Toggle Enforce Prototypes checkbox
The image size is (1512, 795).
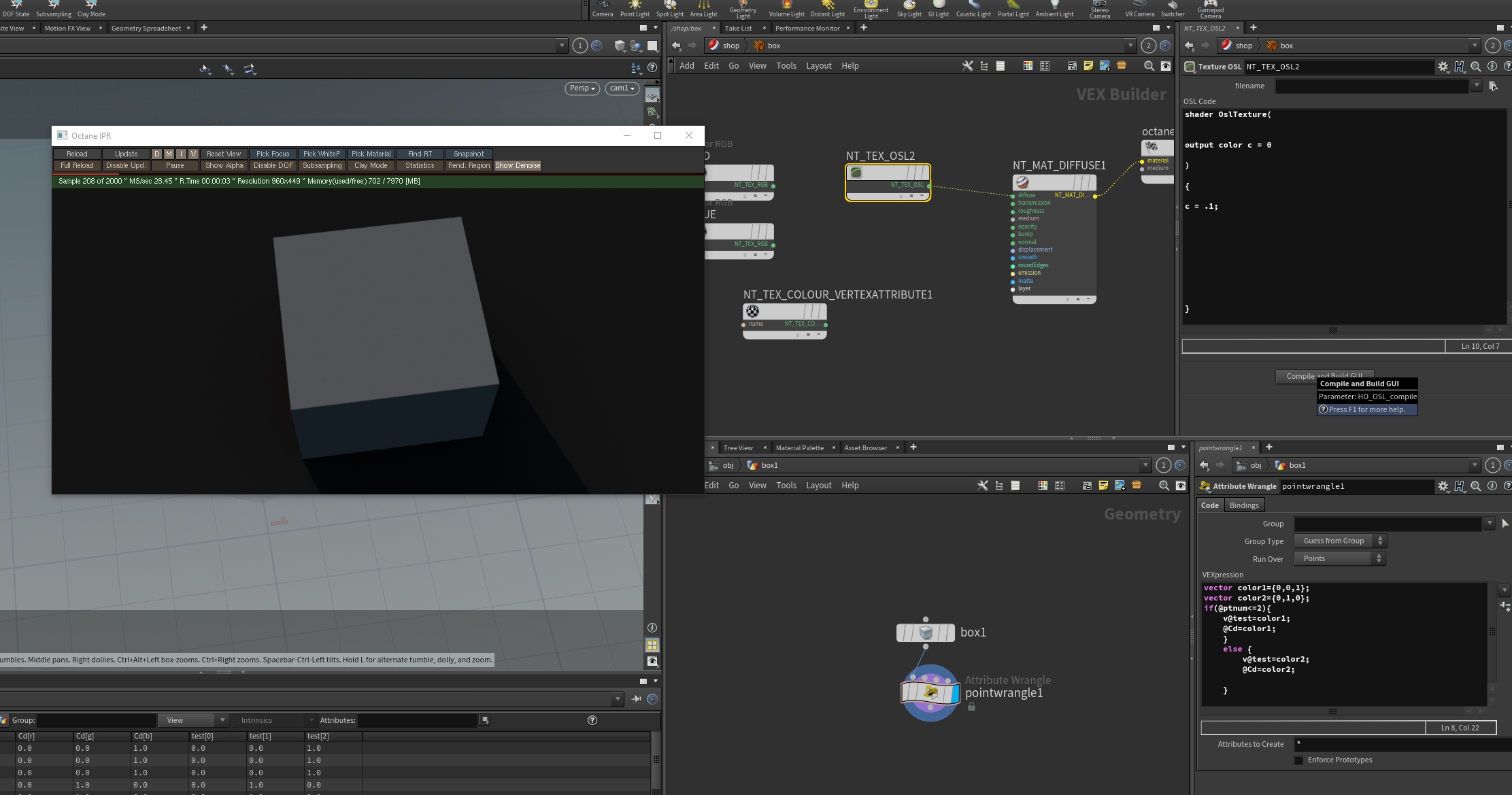(x=1298, y=760)
